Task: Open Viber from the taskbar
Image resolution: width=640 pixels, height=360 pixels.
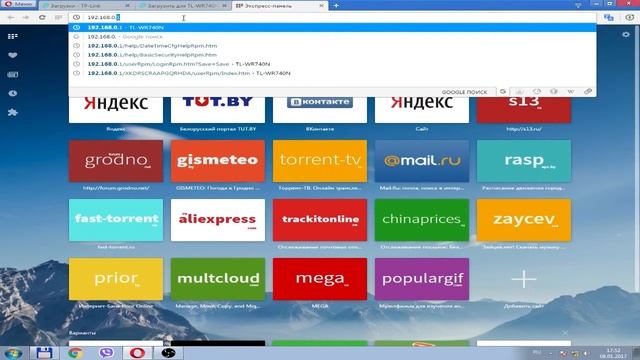Action: (x=106, y=353)
